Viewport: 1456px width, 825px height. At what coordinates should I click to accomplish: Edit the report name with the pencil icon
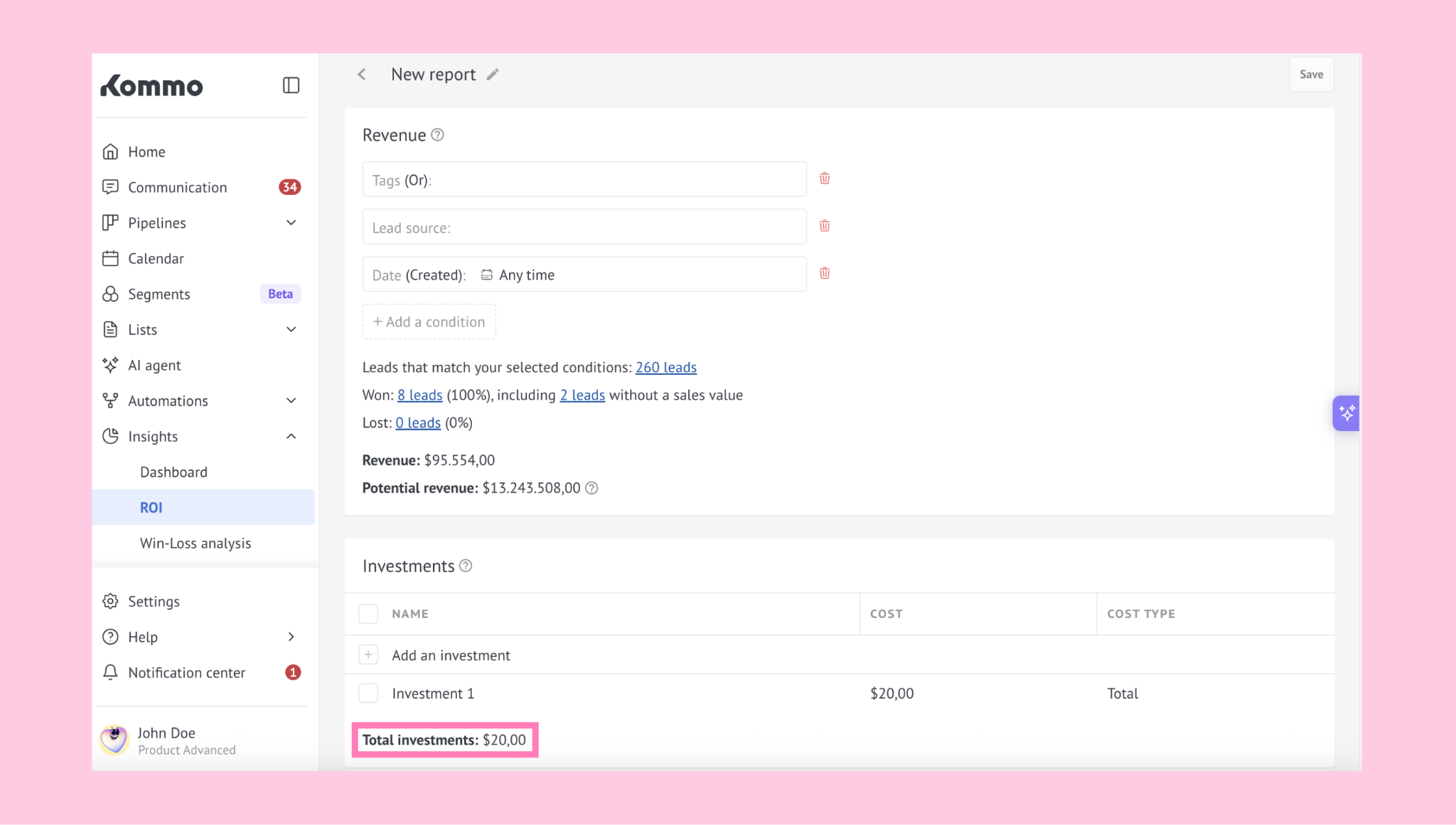pos(493,75)
